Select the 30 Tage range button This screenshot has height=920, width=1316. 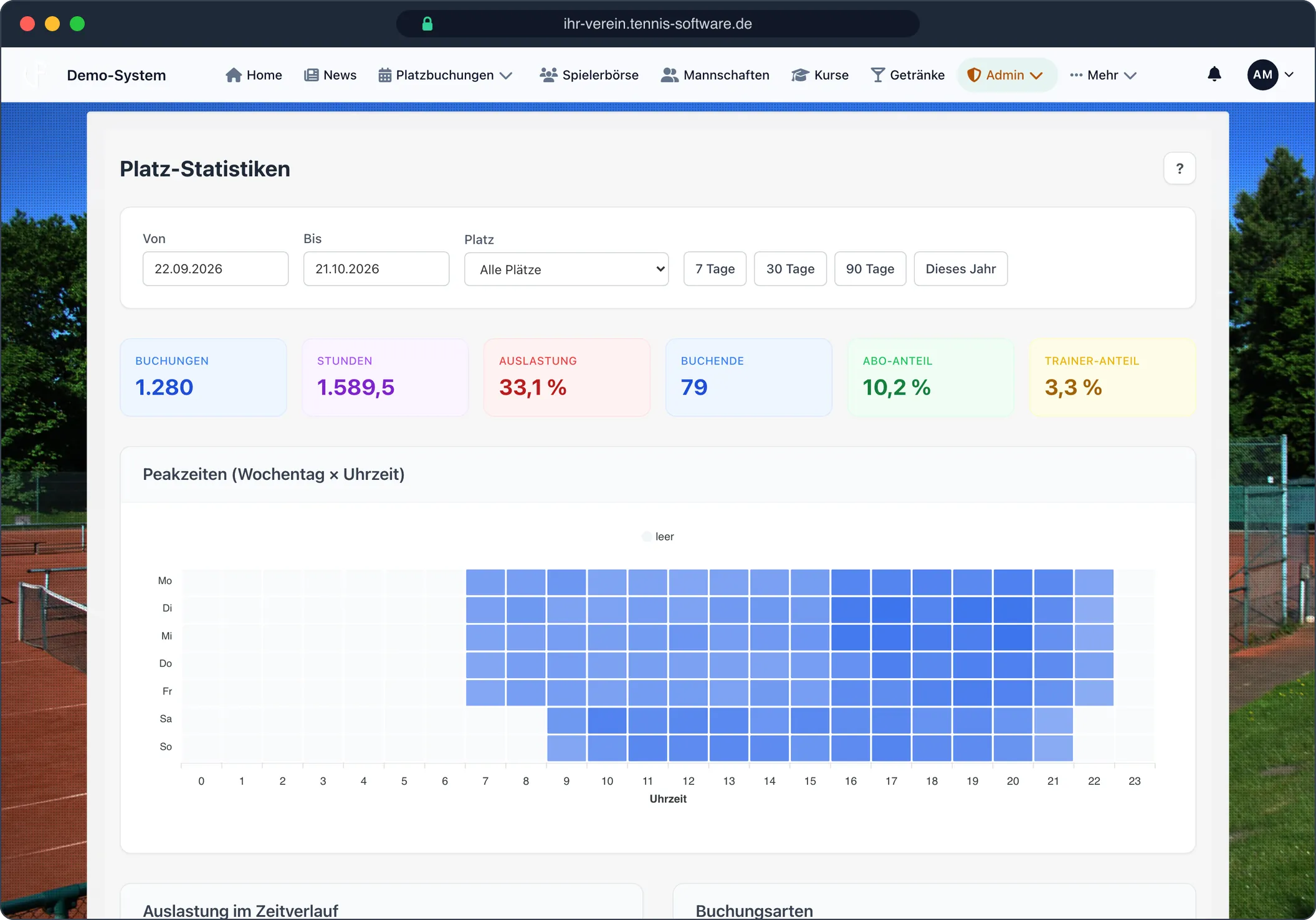click(x=790, y=269)
